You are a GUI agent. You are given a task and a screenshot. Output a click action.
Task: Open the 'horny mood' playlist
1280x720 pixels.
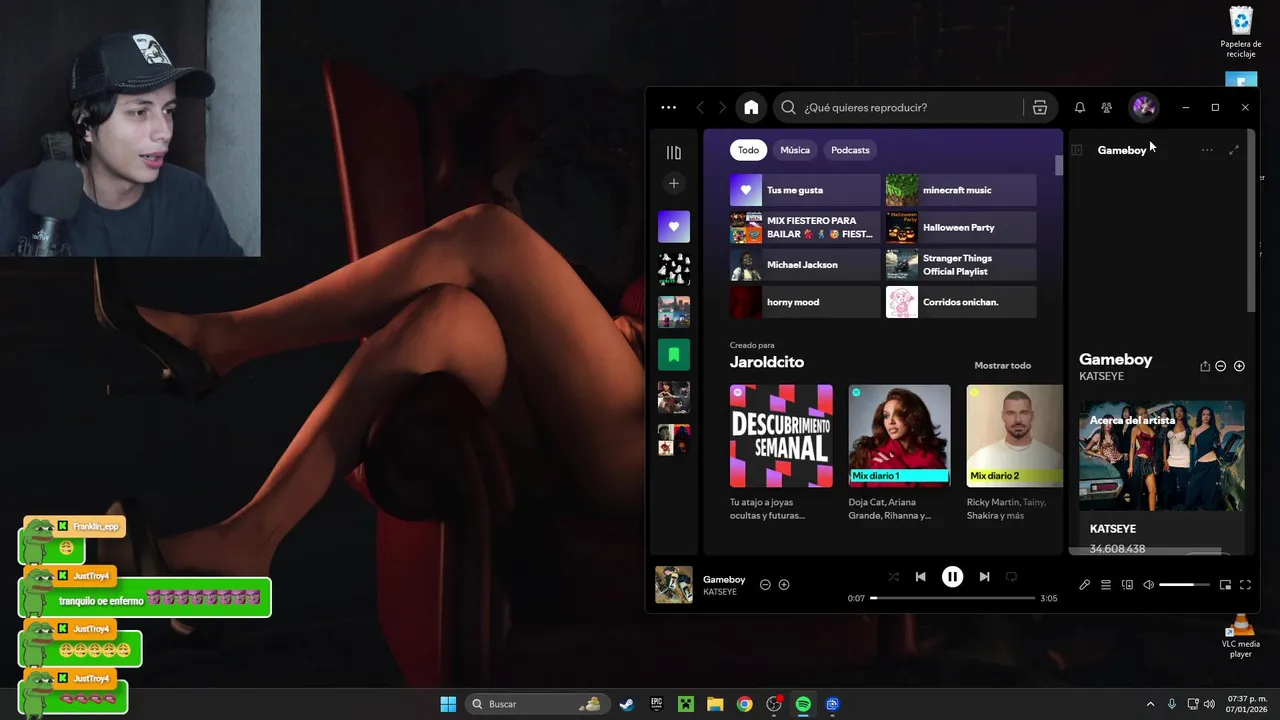tap(805, 302)
